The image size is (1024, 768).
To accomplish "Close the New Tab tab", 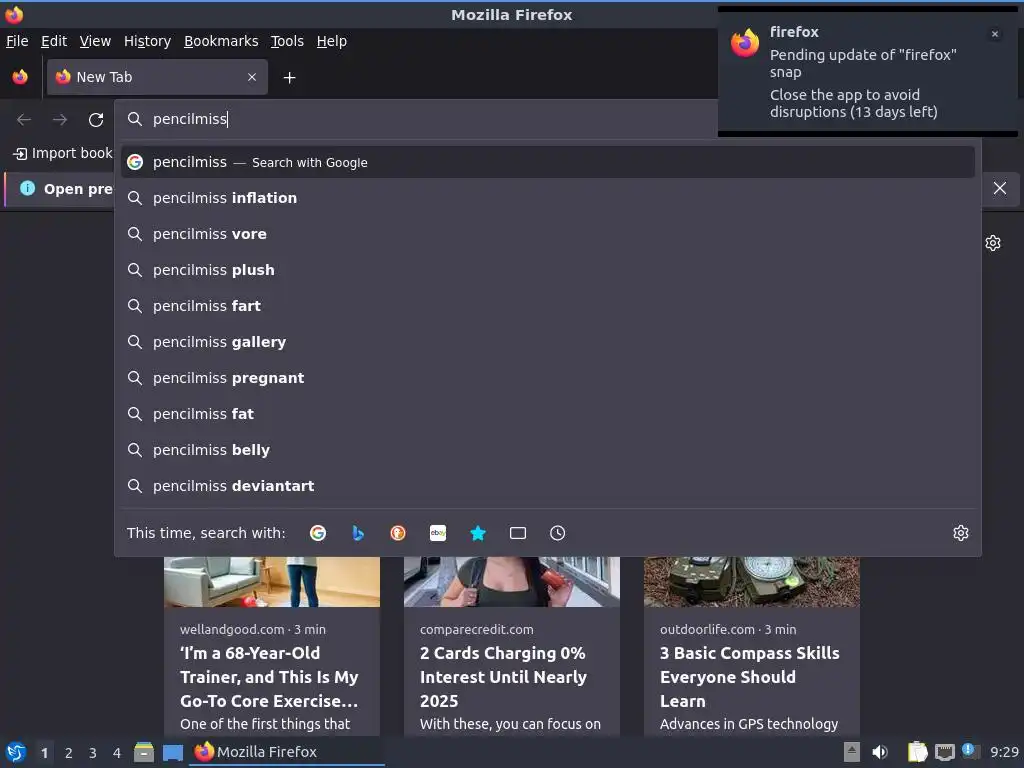I will [252, 77].
